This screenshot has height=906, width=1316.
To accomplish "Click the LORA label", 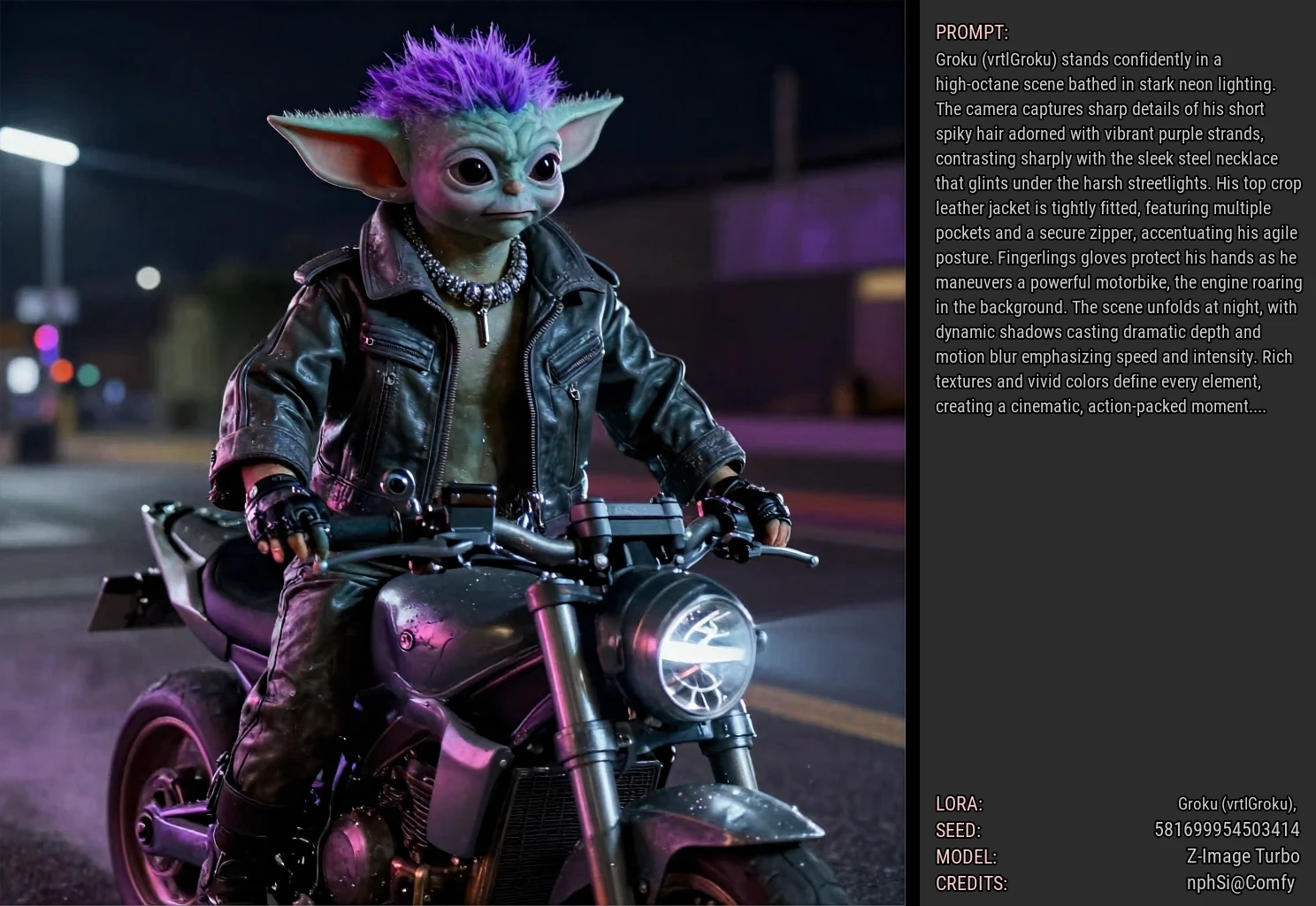I will pyautogui.click(x=959, y=804).
